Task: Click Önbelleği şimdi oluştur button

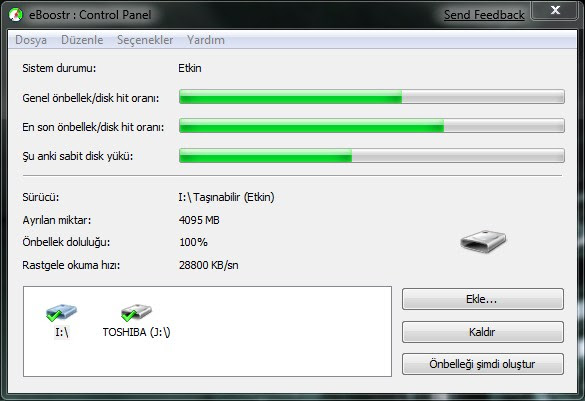Action: coord(483,364)
